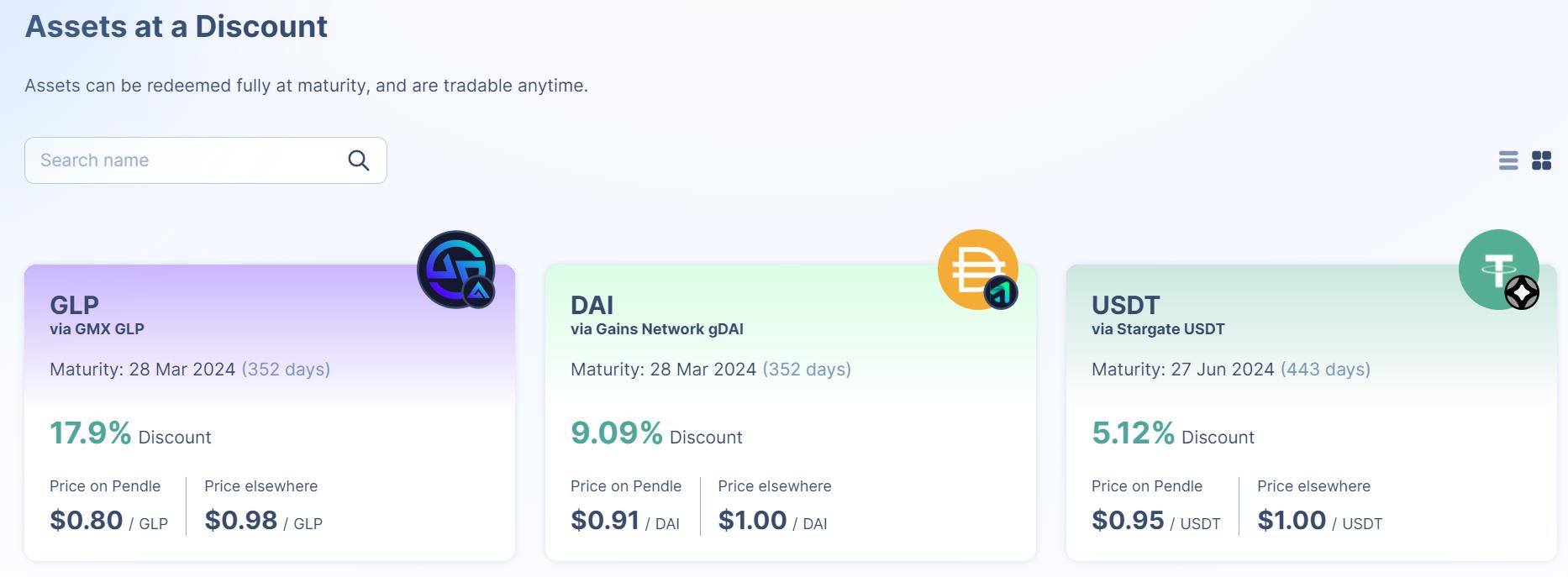Click the GLP token logo

click(454, 269)
